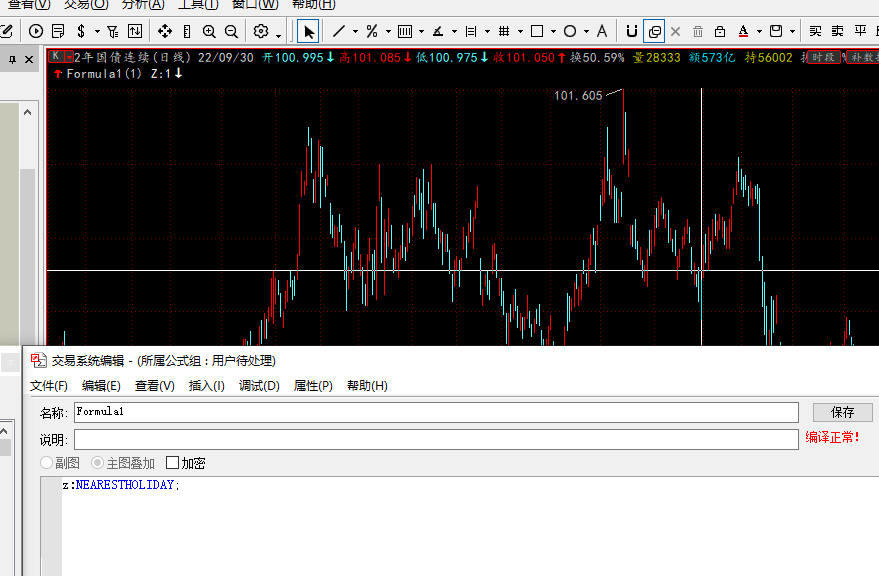Select the straight line drawing tool
Viewport: 879px width, 576px height.
339,31
